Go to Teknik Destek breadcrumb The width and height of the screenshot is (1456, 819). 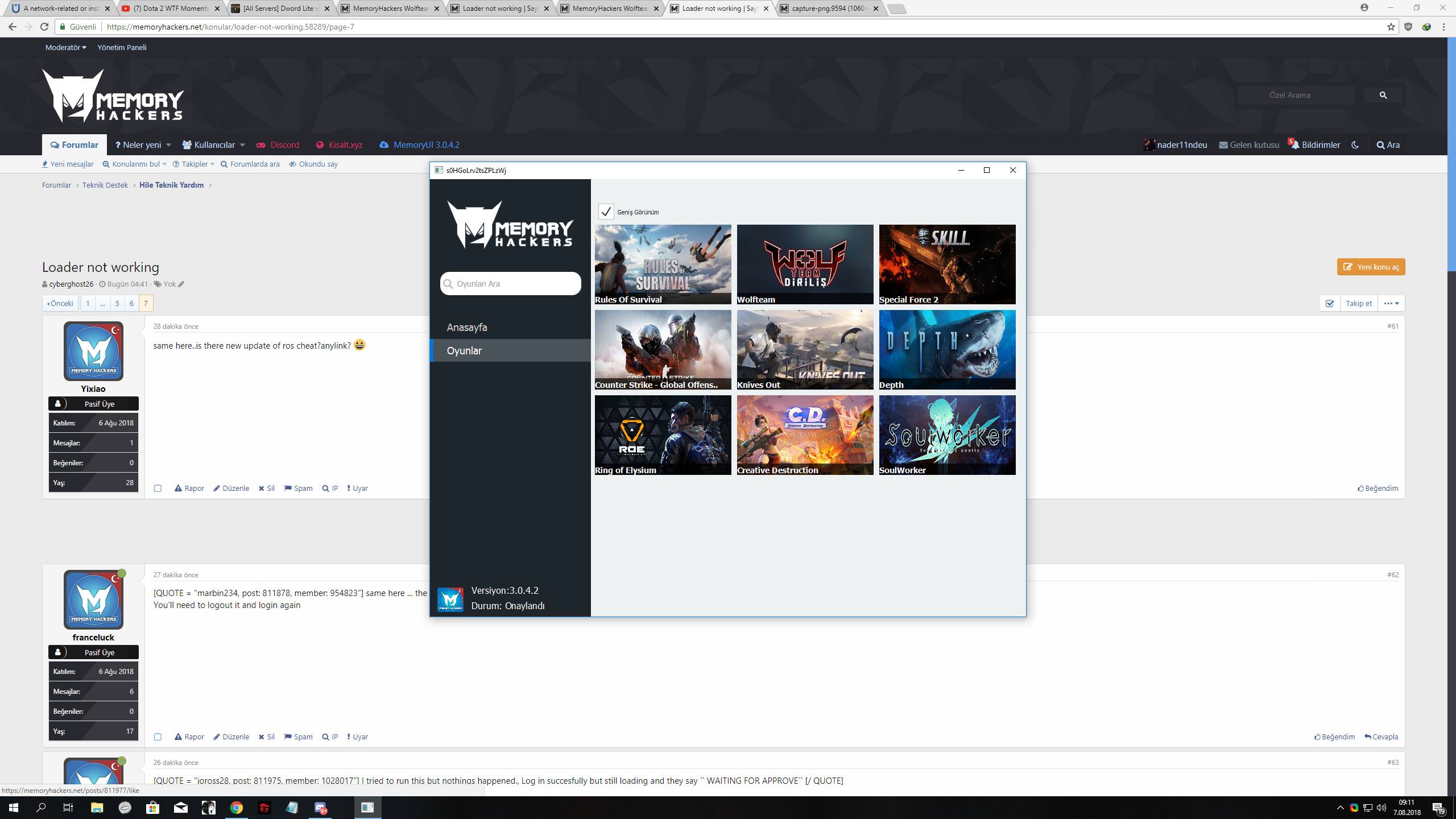click(105, 185)
